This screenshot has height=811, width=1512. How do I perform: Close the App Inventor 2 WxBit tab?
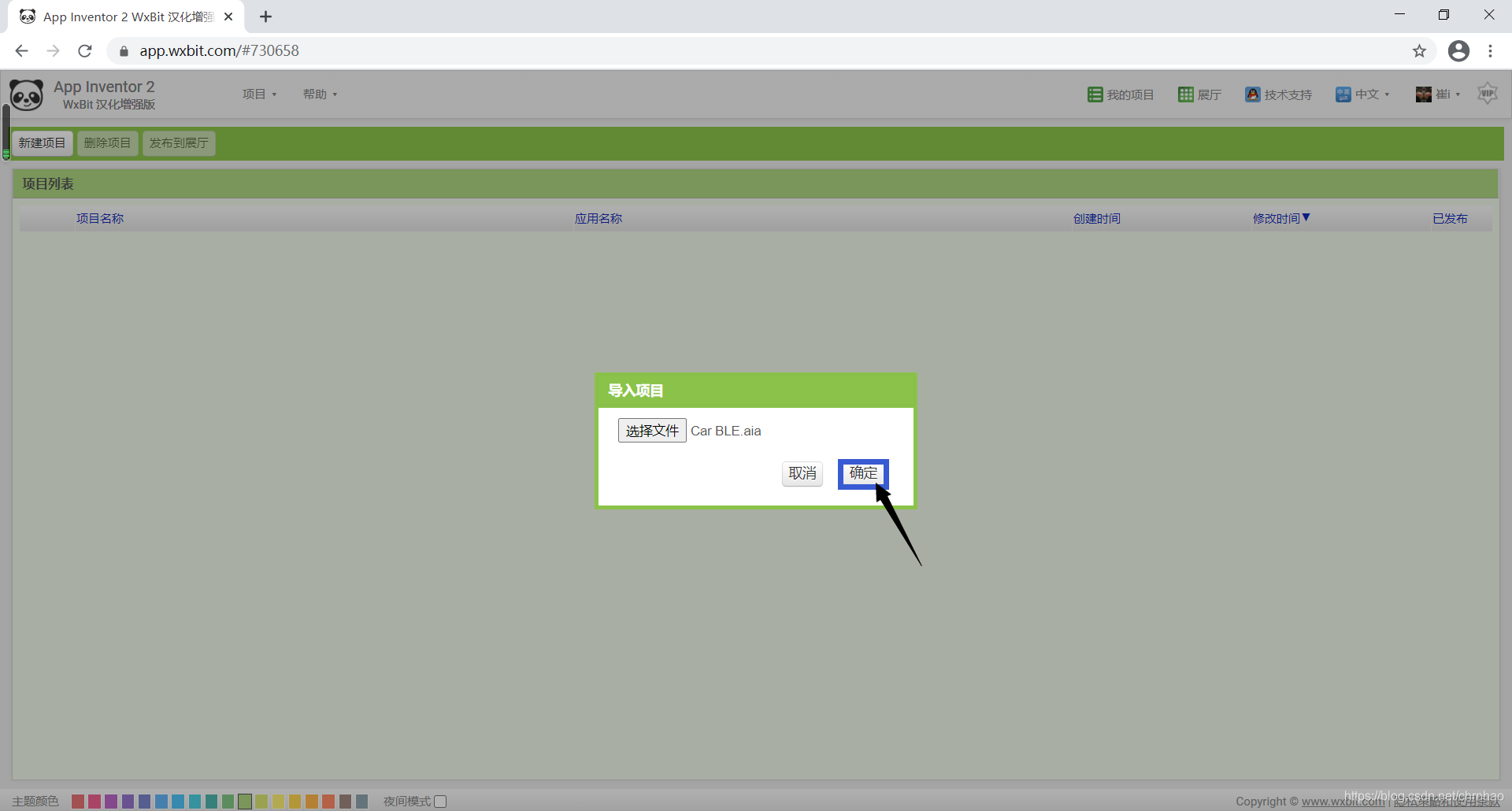228,17
